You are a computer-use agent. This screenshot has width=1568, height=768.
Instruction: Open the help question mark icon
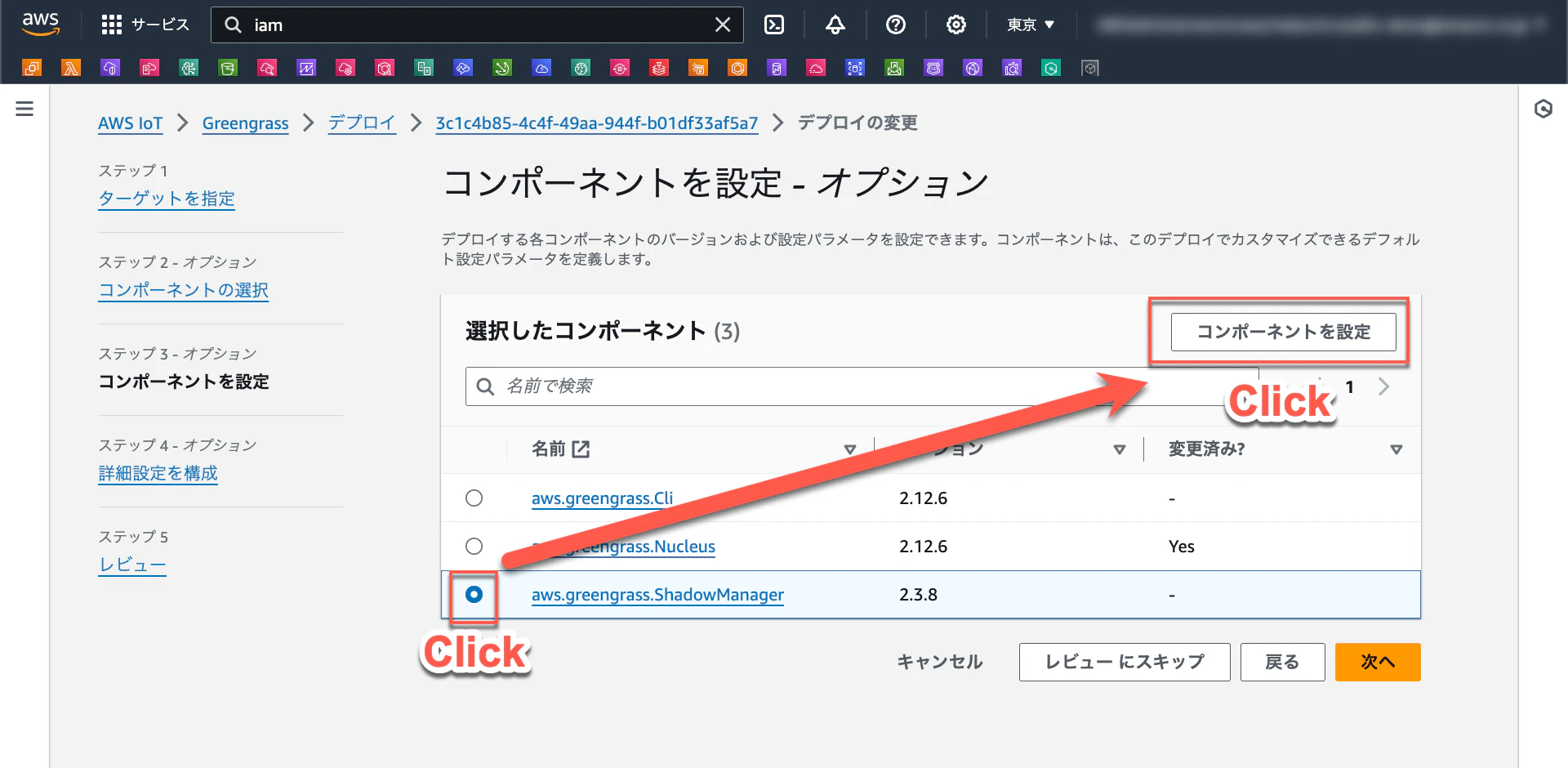[896, 25]
